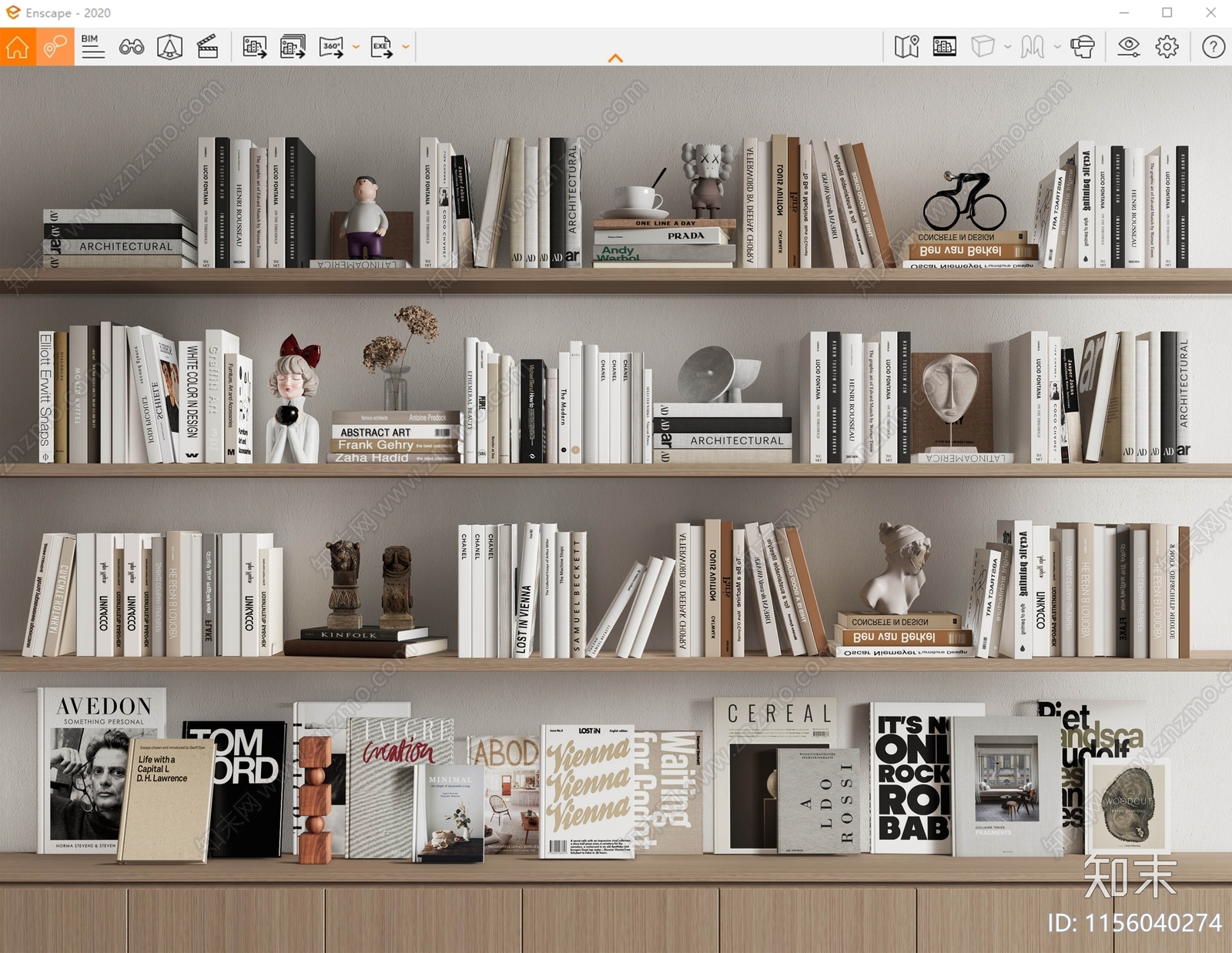This screenshot has width=1232, height=953.
Task: Toggle safe frame view icon
Action: pyautogui.click(x=169, y=47)
